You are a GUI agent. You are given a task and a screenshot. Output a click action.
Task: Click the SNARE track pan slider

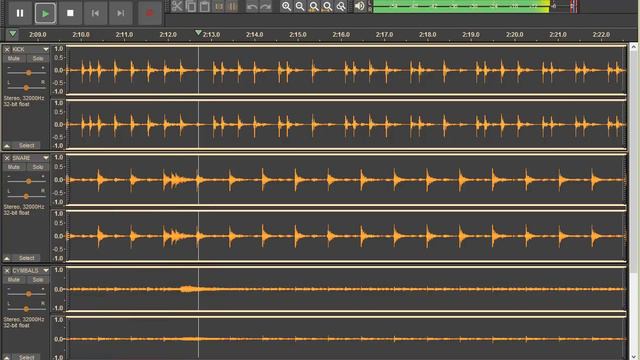coord(26,196)
